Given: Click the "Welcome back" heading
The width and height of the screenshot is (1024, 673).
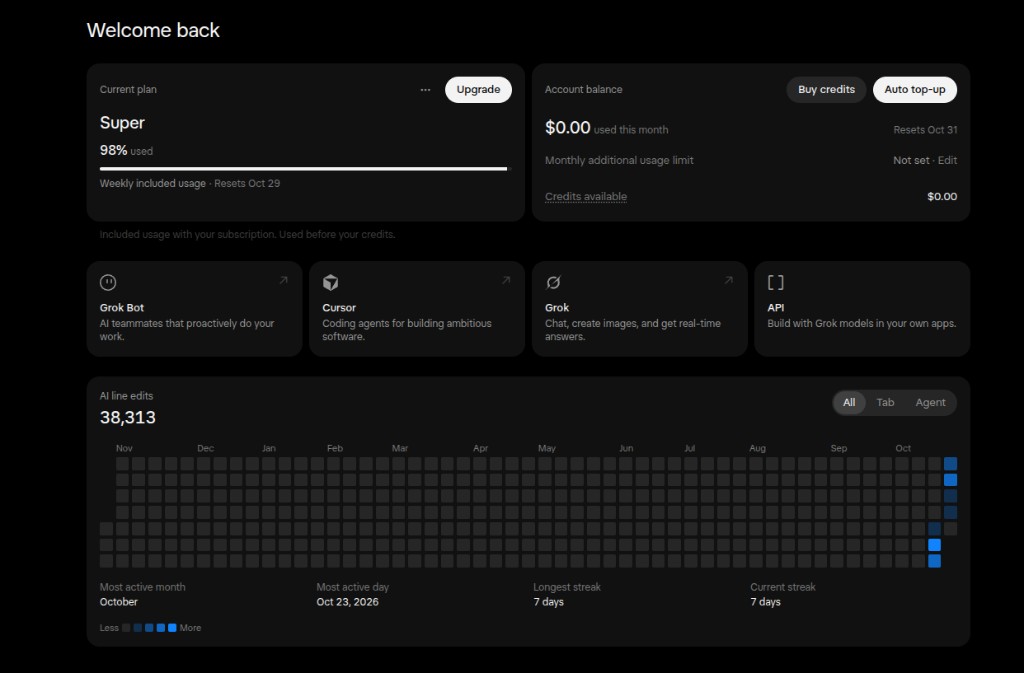Looking at the screenshot, I should point(153,30).
